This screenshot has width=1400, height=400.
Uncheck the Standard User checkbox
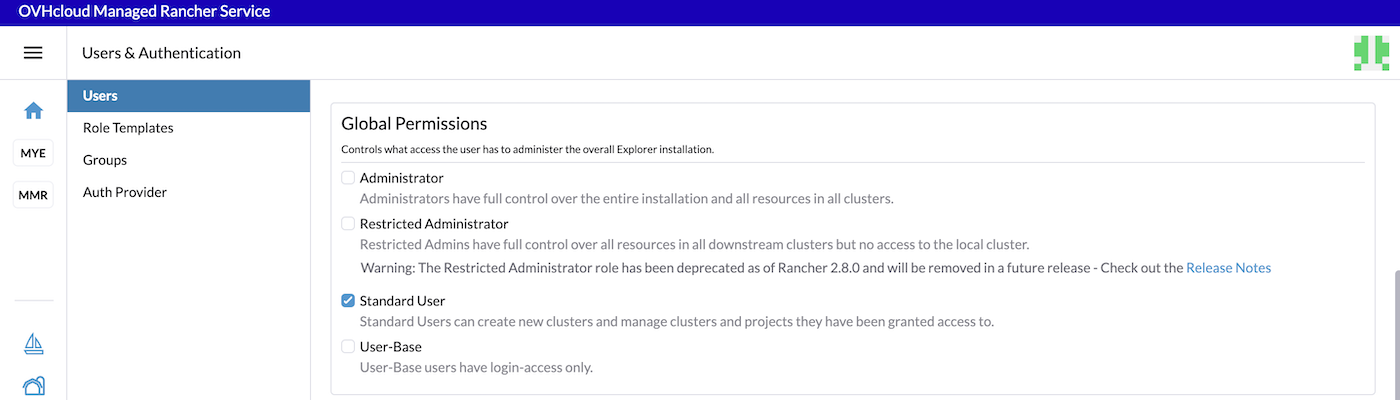[x=348, y=301]
